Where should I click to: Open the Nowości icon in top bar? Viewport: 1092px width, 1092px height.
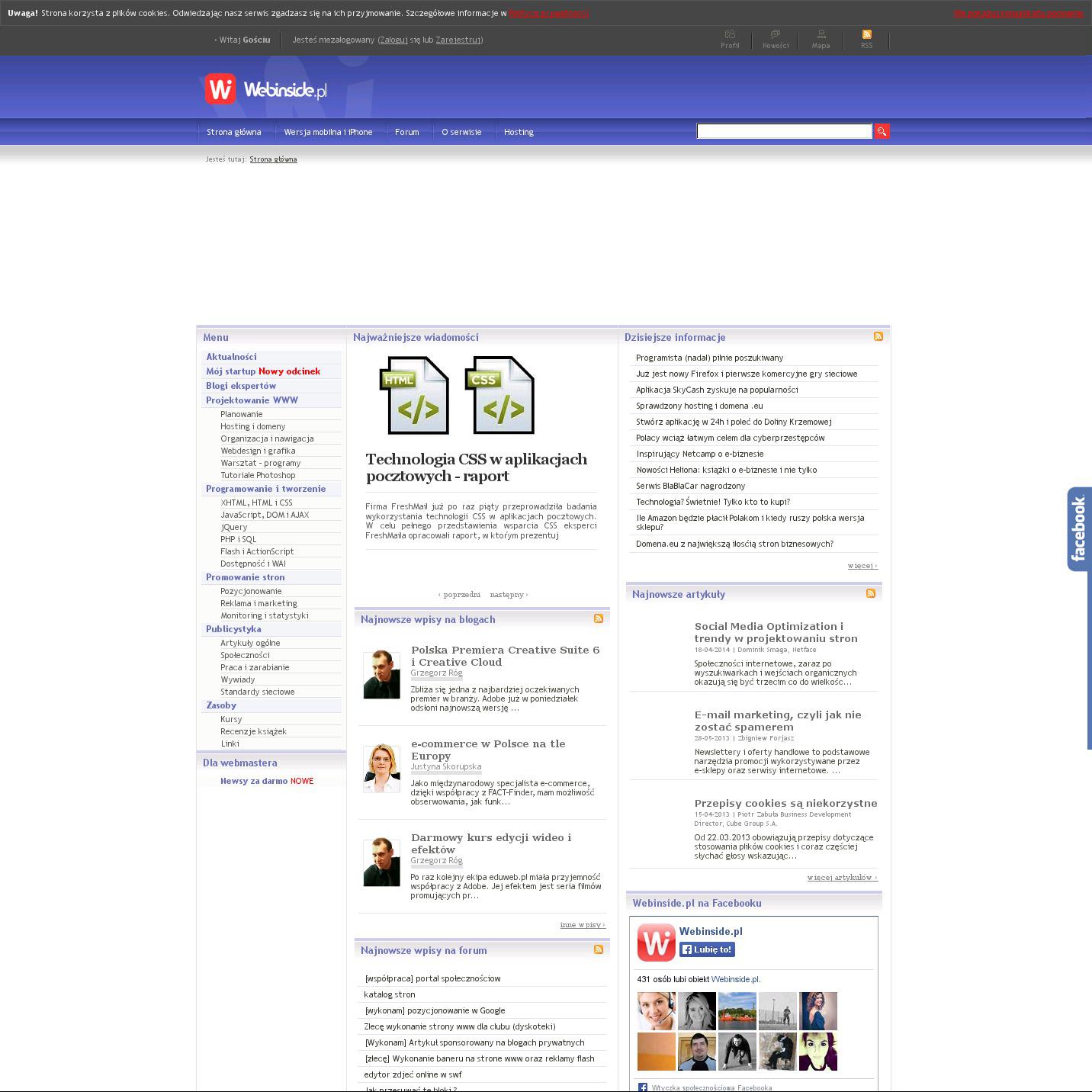[x=776, y=35]
